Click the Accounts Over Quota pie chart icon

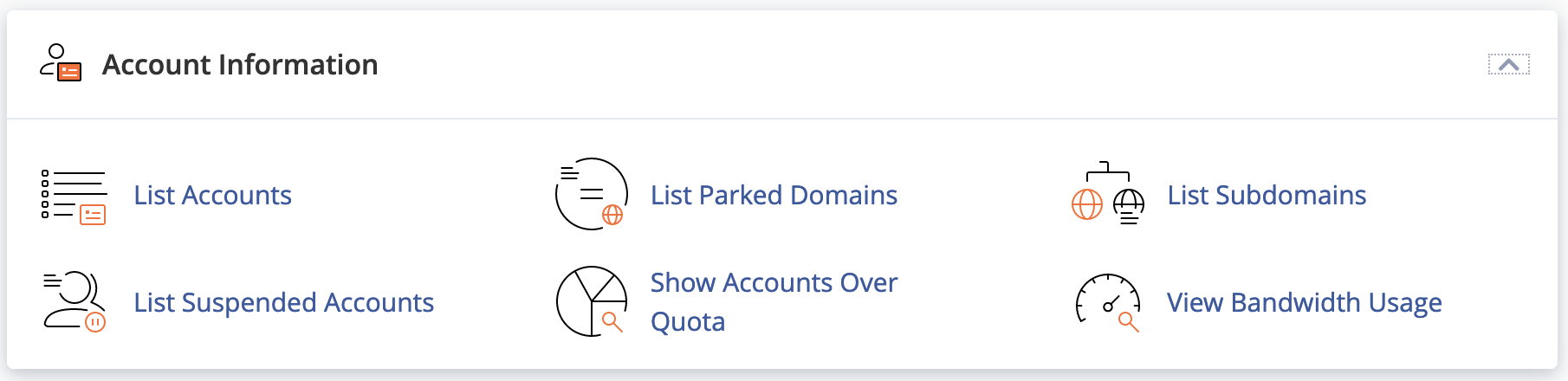[592, 301]
